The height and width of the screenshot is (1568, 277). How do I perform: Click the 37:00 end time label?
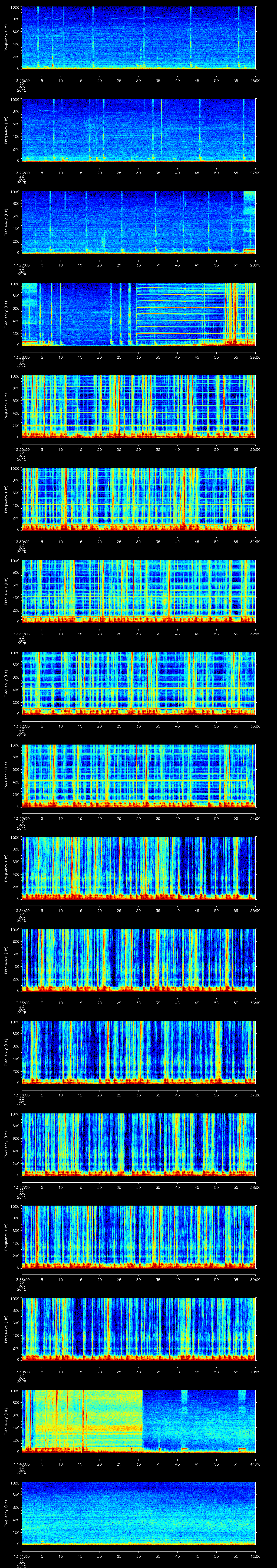click(256, 1095)
